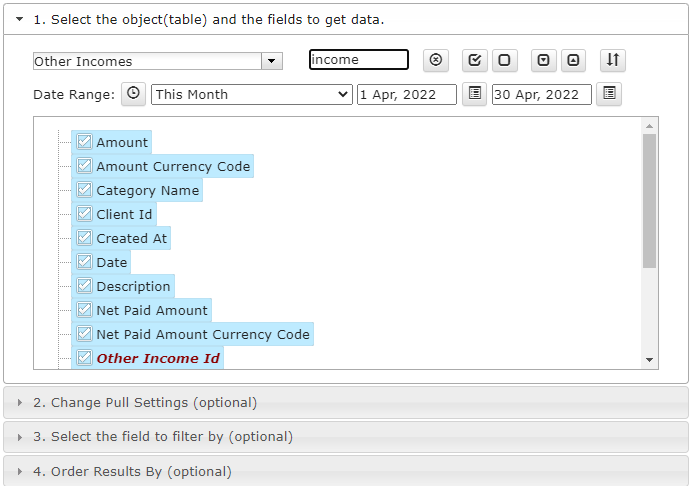Viewport: 693px width, 486px height.
Task: Open calendar picker for 1 Apr, 2022
Action: pyautogui.click(x=475, y=94)
